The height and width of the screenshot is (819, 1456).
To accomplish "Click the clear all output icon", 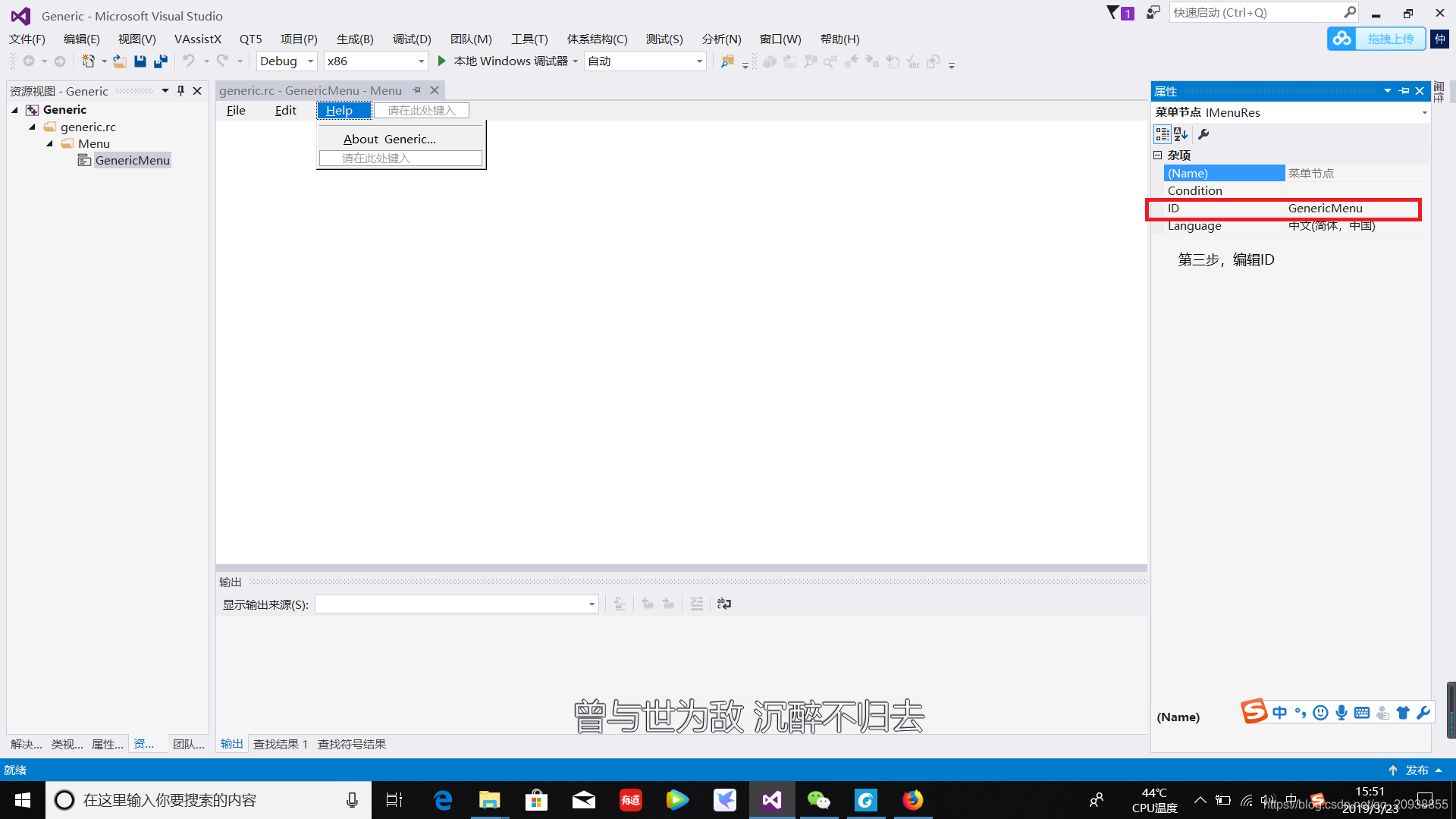I will tap(697, 604).
